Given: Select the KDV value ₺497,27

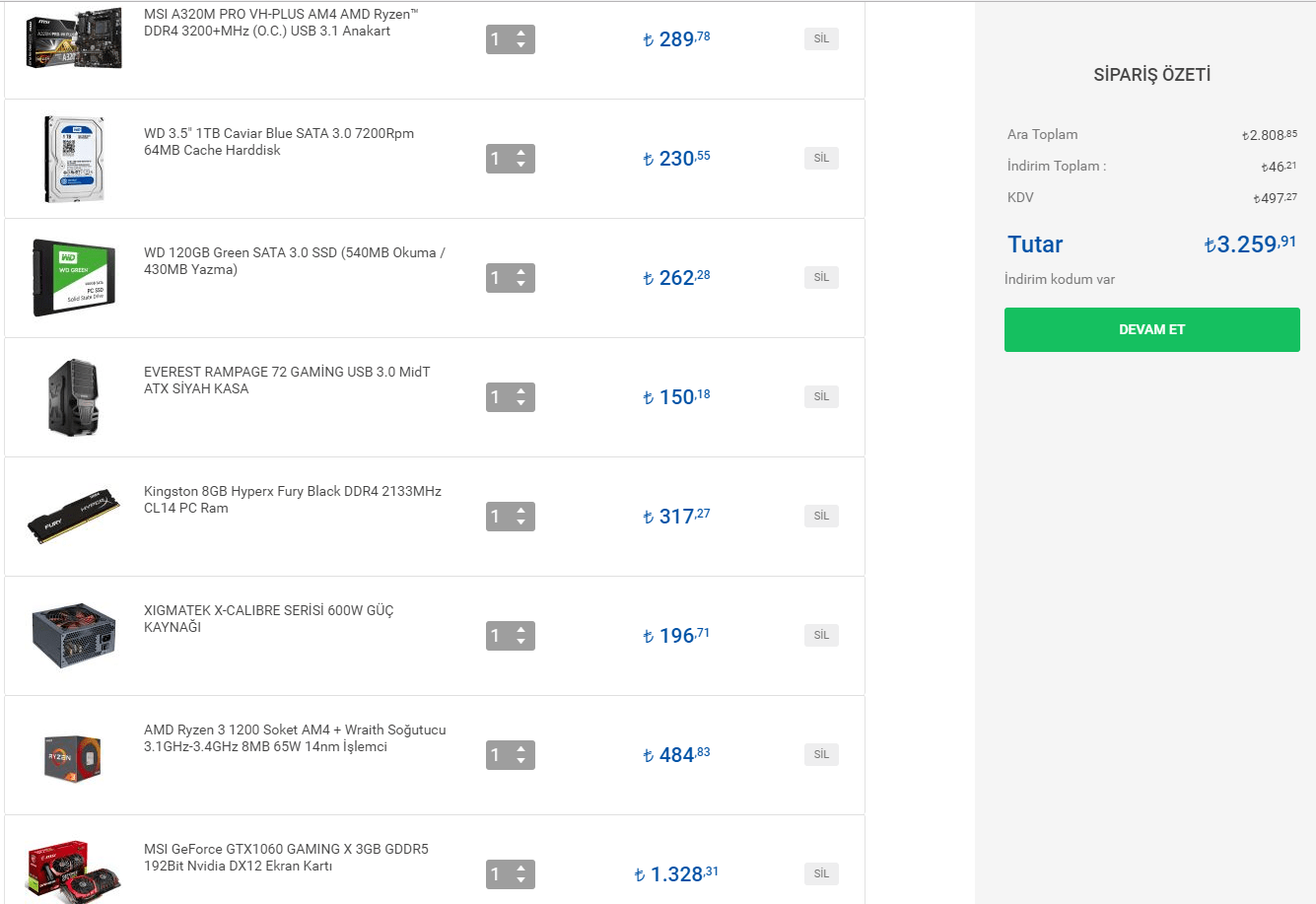Looking at the screenshot, I should [x=1276, y=198].
